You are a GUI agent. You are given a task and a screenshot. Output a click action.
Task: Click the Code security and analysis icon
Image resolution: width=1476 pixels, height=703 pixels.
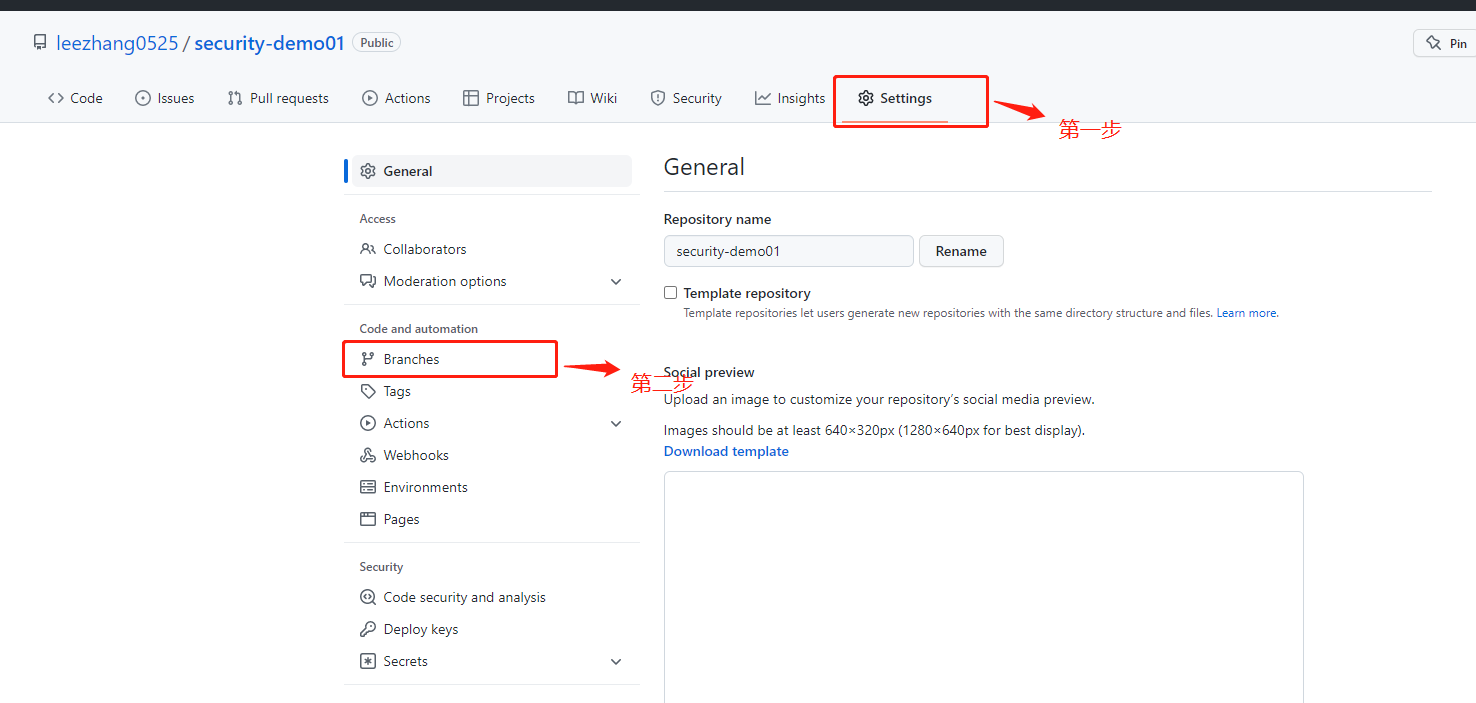point(368,597)
